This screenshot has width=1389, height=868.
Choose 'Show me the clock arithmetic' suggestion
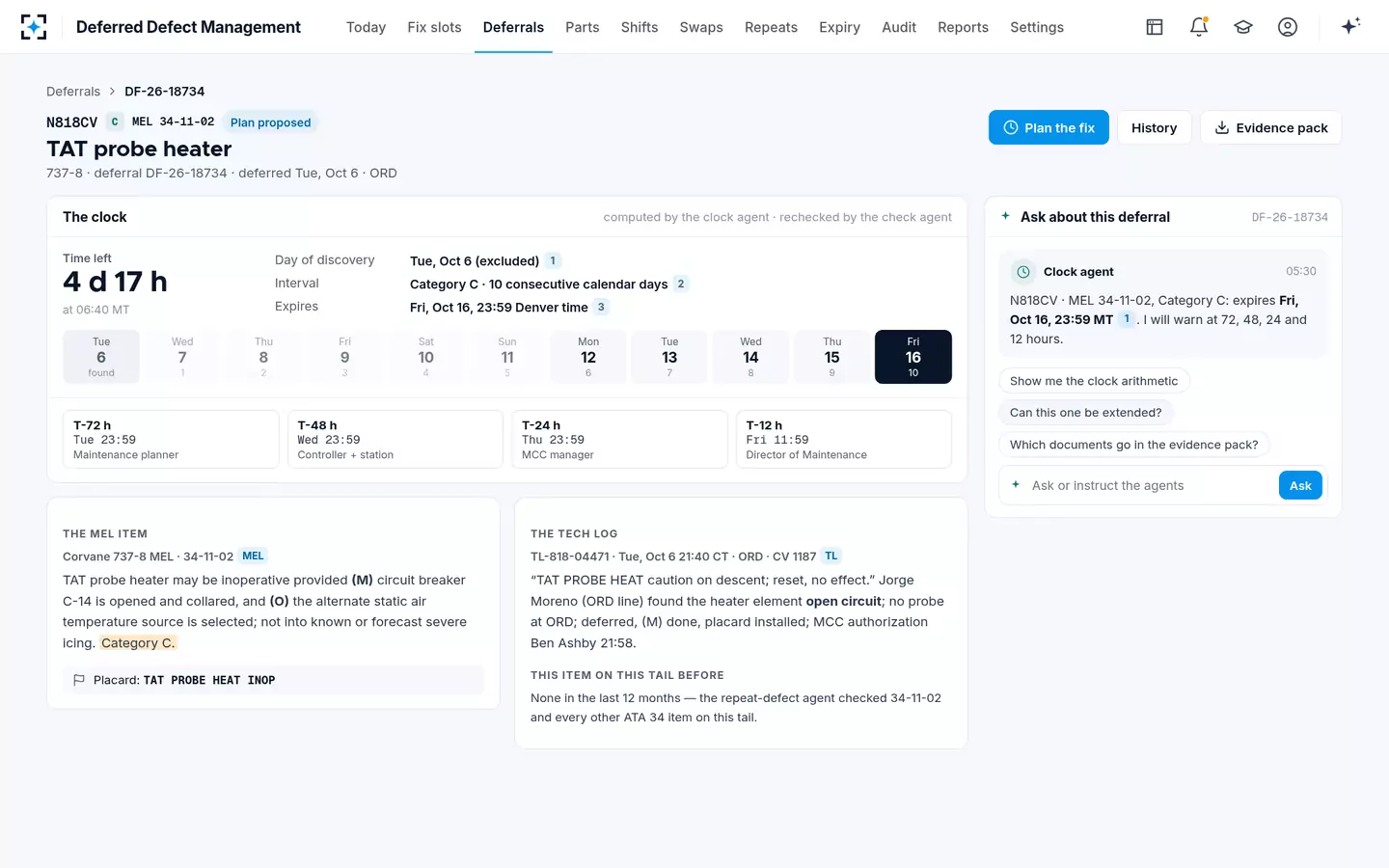[x=1094, y=381]
